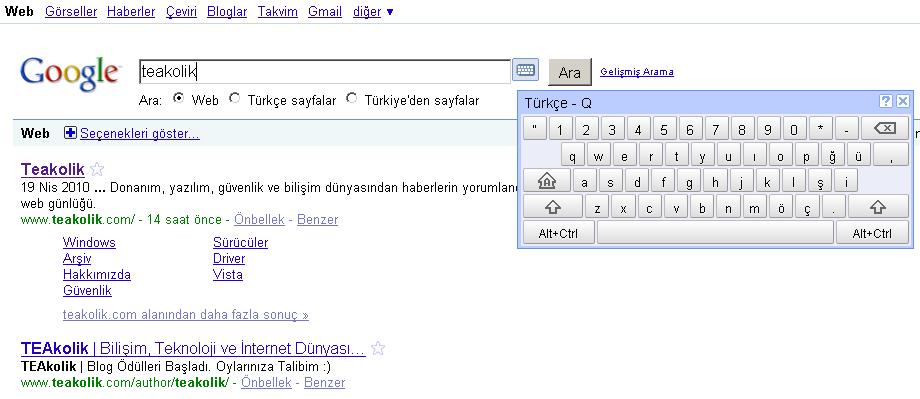Open the Görseller tab
The image size is (920, 399).
click(x=71, y=12)
